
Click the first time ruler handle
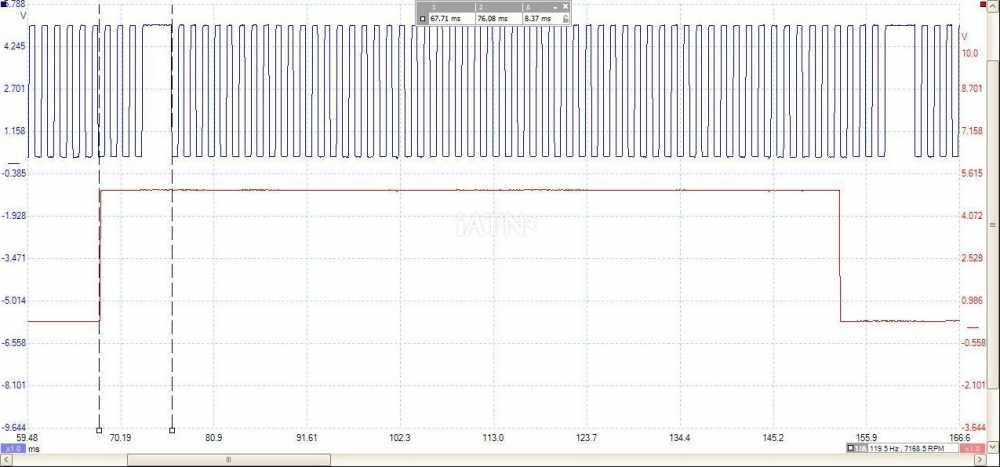(99, 431)
